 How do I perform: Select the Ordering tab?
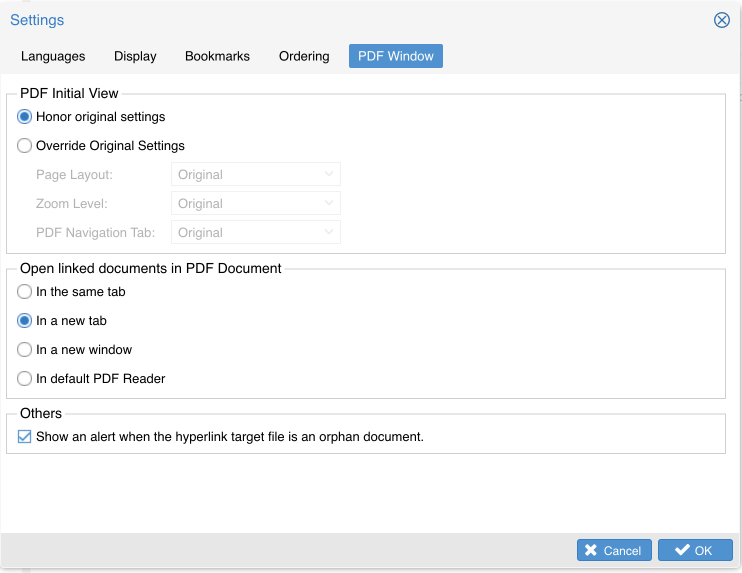pos(304,56)
